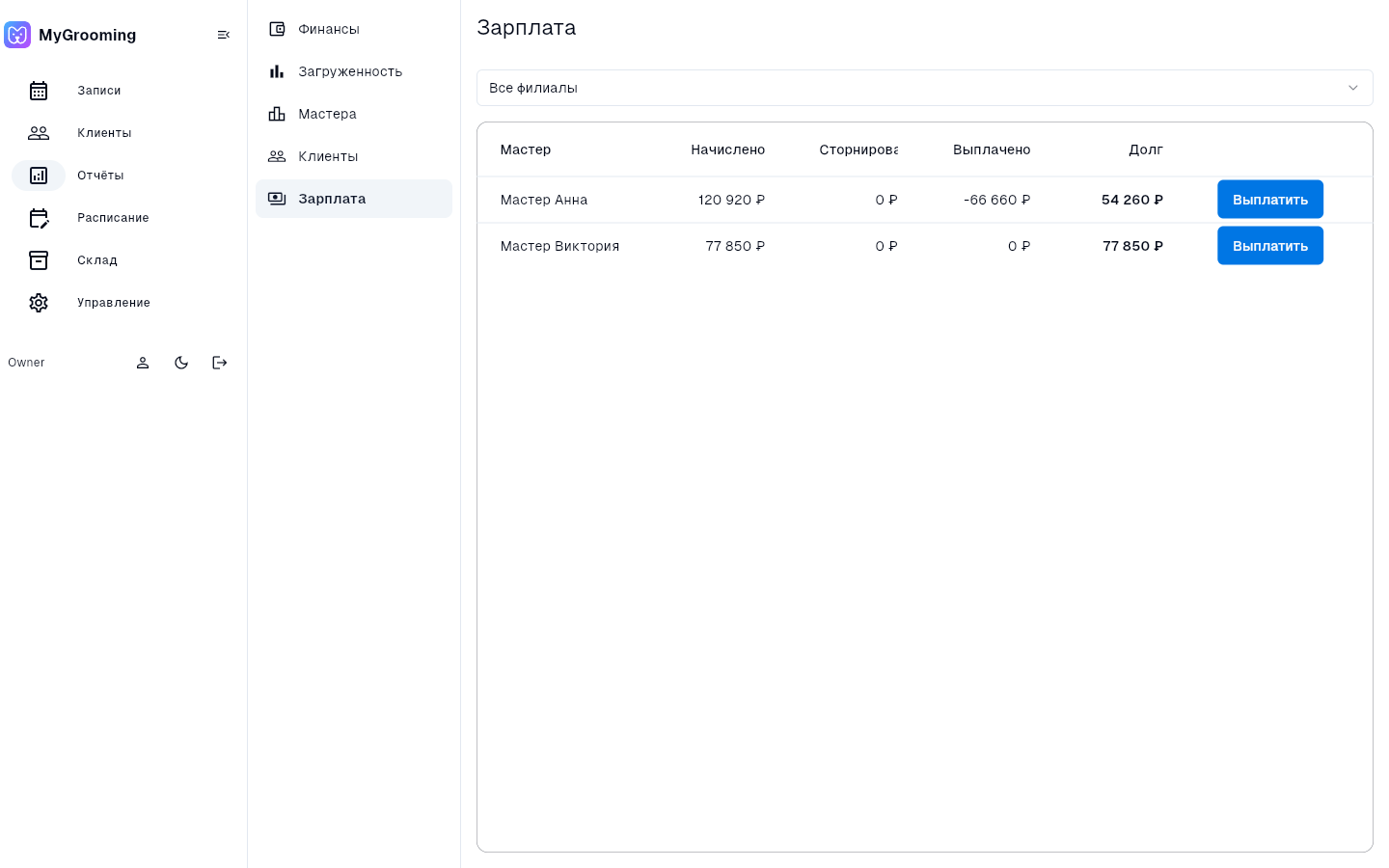Open the user profile icon next to Owner
The image size is (1389, 868).
click(143, 363)
